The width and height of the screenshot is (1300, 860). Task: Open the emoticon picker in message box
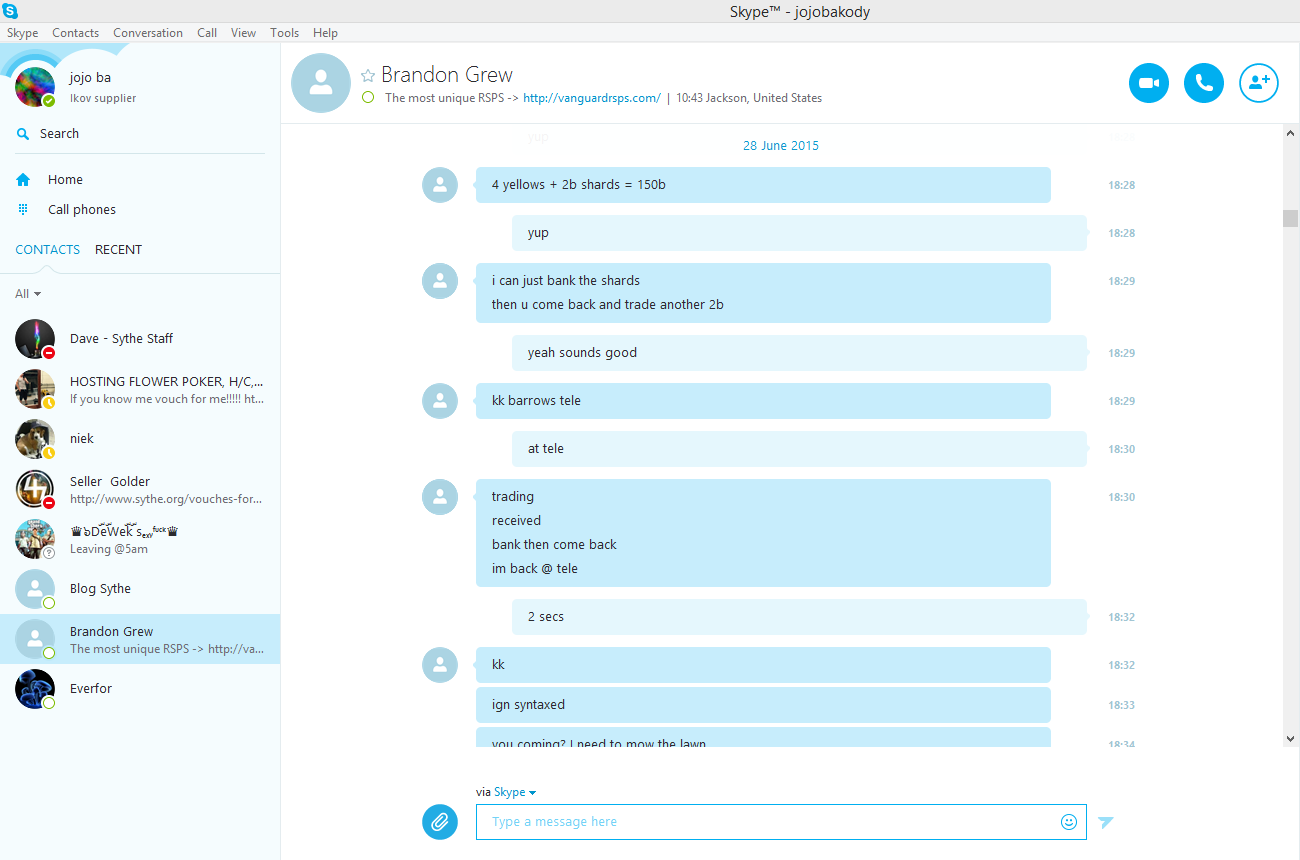1069,822
